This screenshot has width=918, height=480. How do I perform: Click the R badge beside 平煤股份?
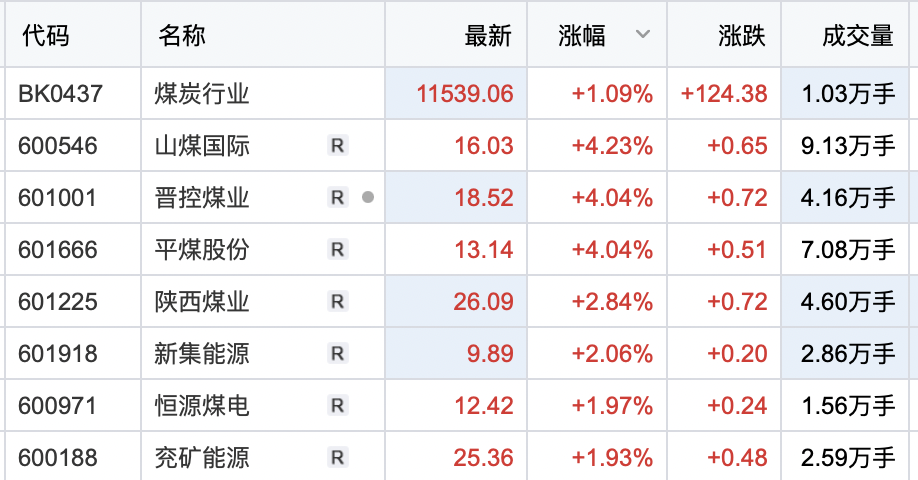tap(337, 250)
